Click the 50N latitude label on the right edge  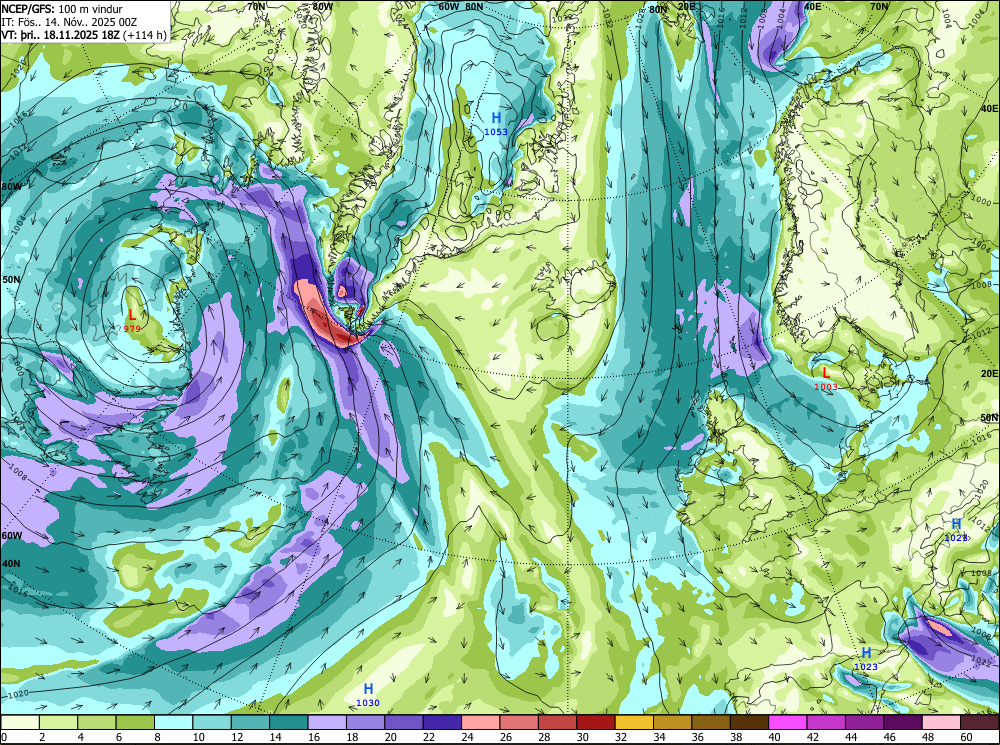[x=989, y=418]
